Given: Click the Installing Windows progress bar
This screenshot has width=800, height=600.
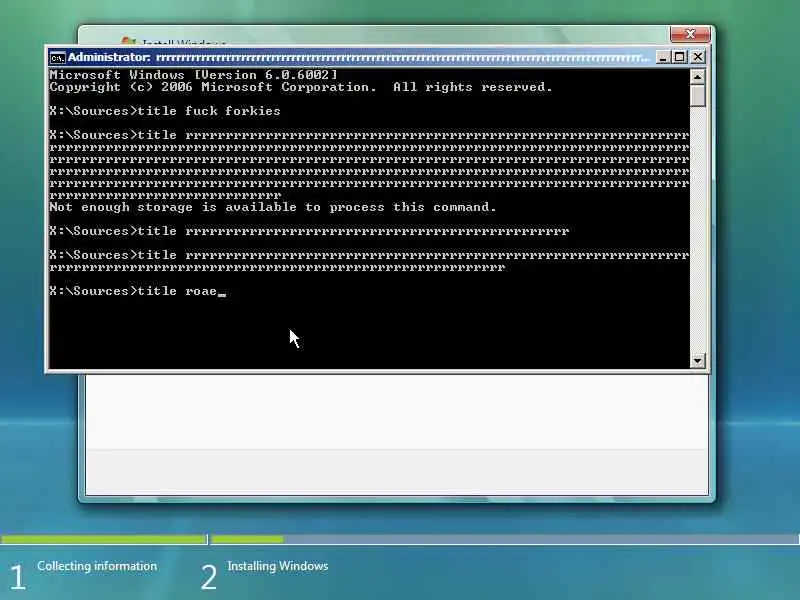Looking at the screenshot, I should coord(505,539).
